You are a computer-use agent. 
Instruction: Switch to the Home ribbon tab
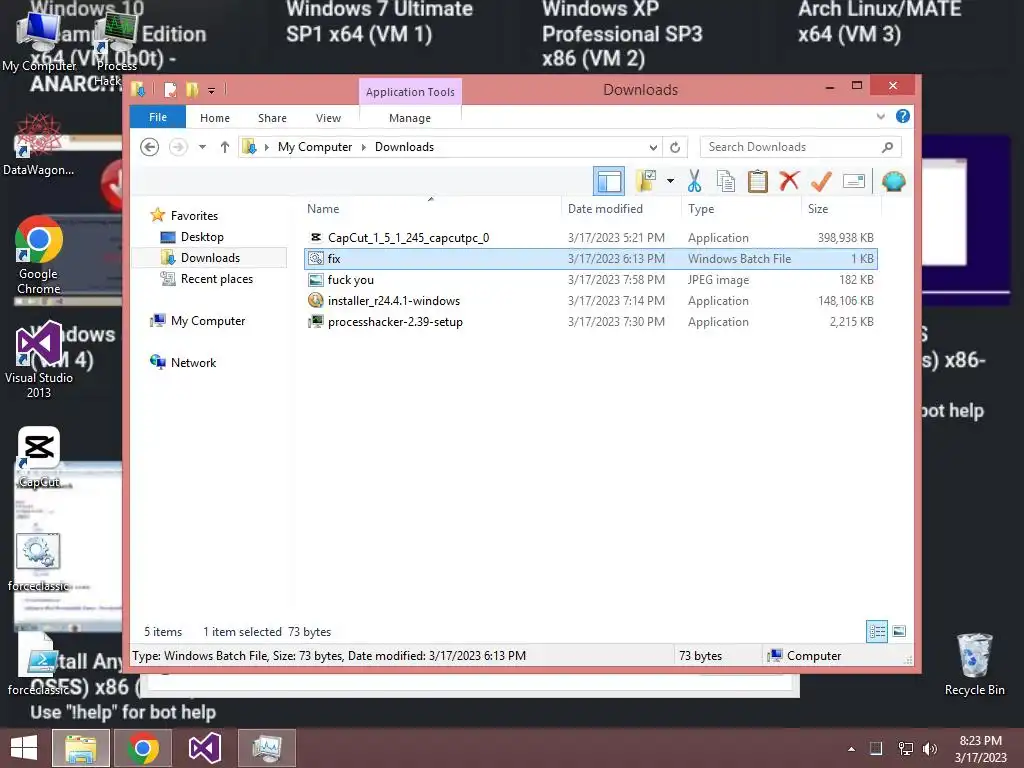pos(215,118)
